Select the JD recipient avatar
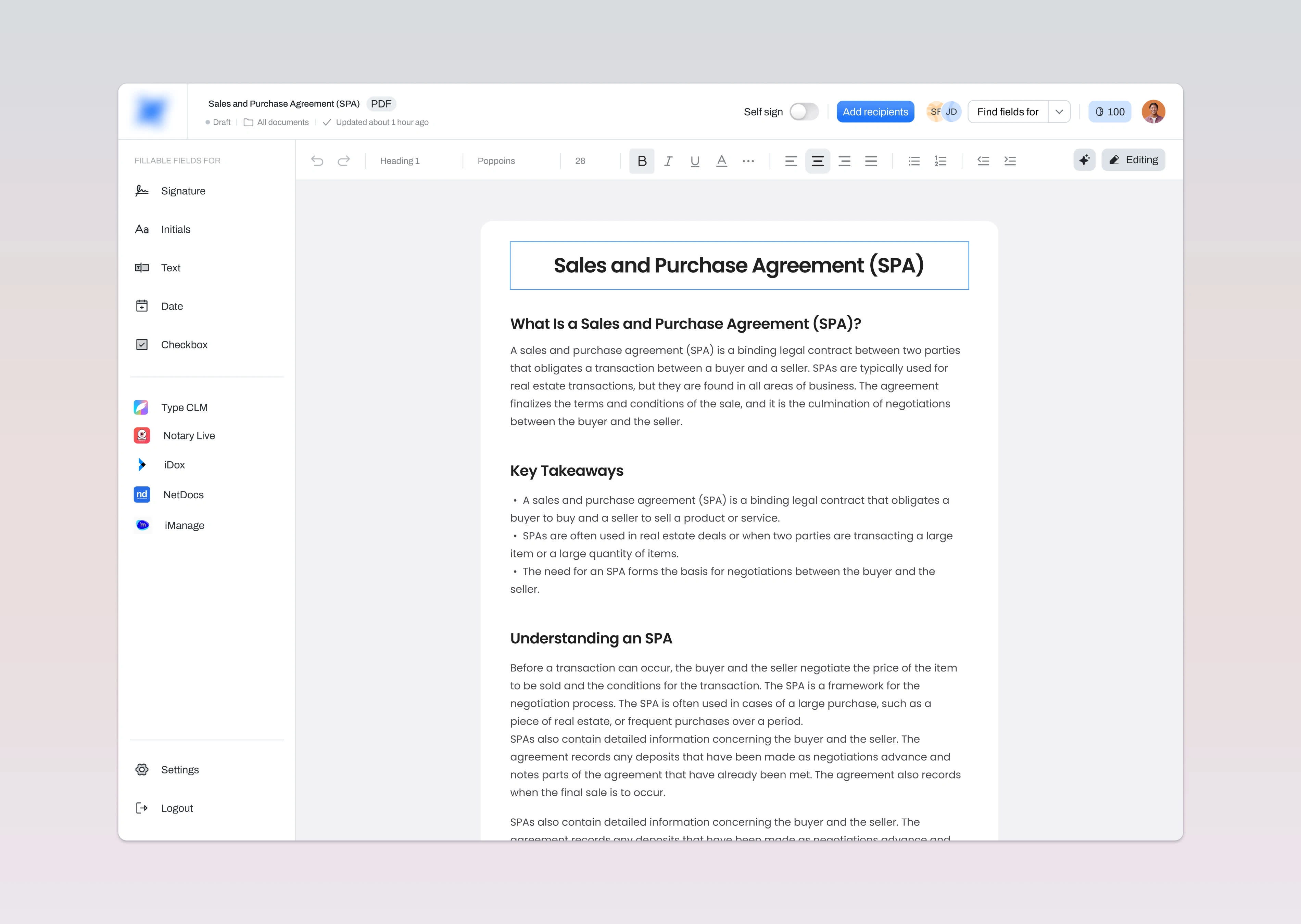This screenshot has width=1301, height=924. click(x=951, y=112)
